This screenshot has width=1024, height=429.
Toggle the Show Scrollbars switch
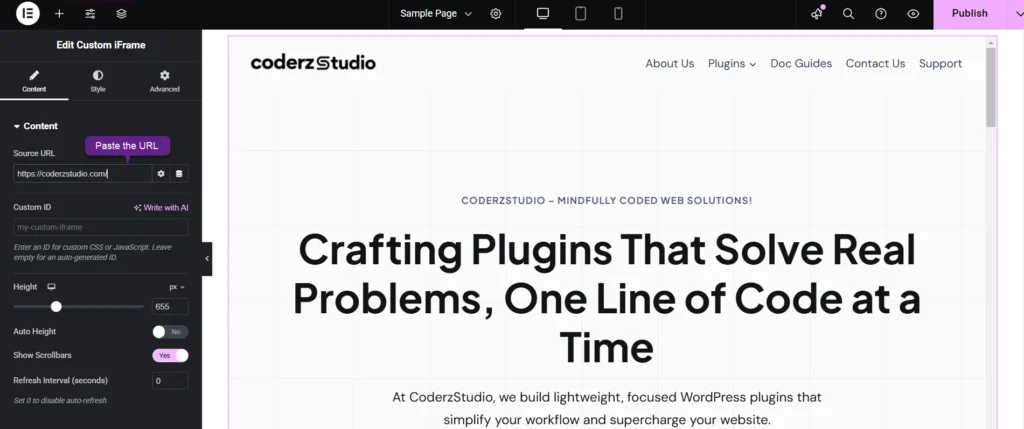click(x=170, y=355)
